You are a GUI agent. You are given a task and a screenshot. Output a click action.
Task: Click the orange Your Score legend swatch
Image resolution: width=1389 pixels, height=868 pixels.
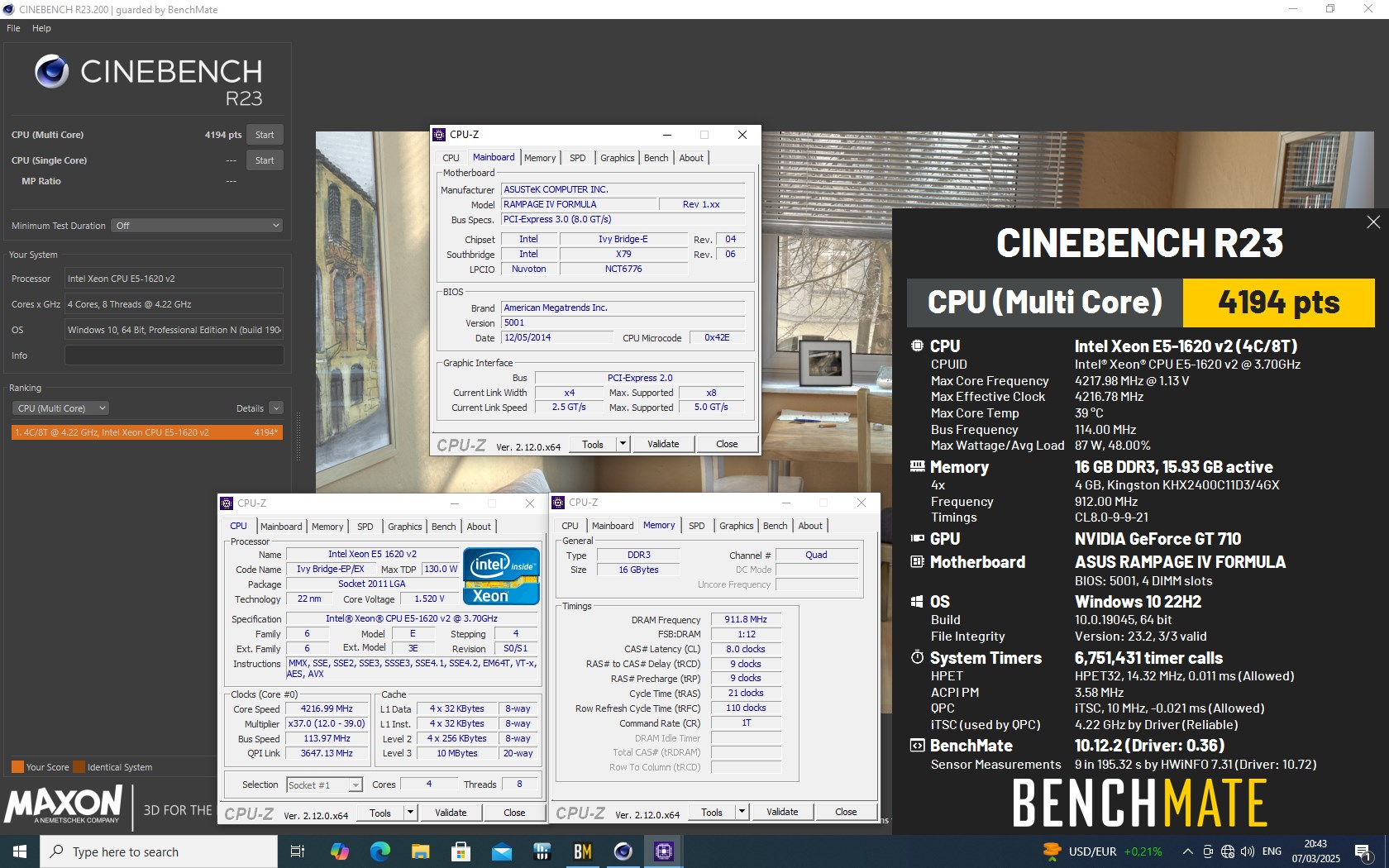[17, 766]
